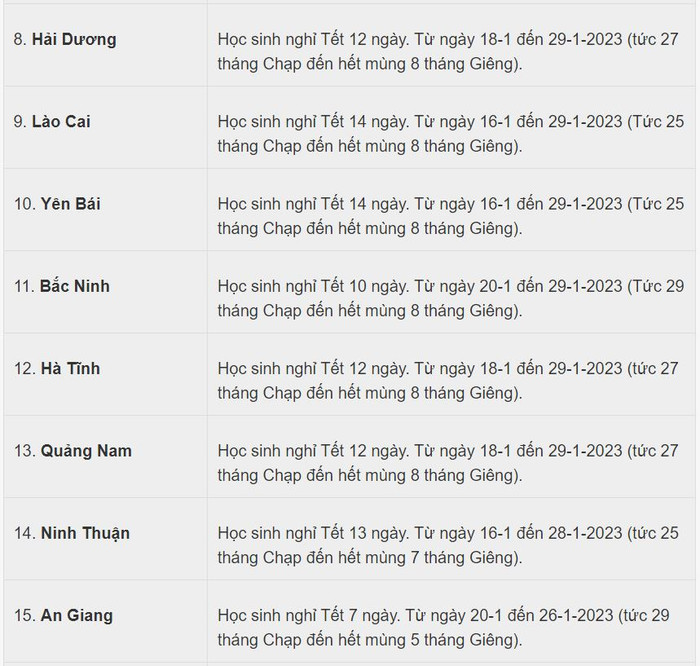Select the Hải Dương province name
This screenshot has height=666, width=700.
point(74,39)
